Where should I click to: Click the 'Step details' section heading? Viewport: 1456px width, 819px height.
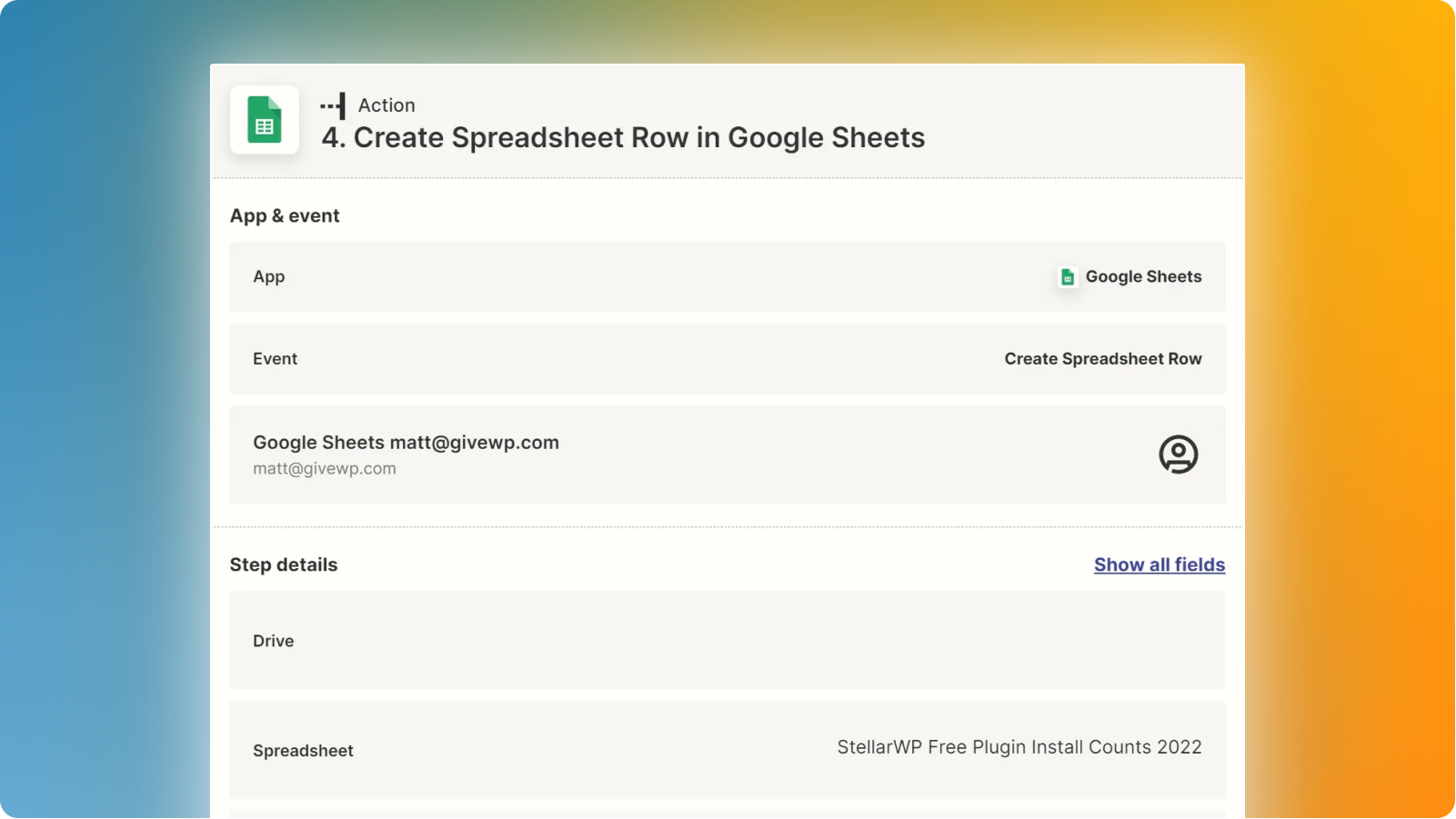[284, 564]
